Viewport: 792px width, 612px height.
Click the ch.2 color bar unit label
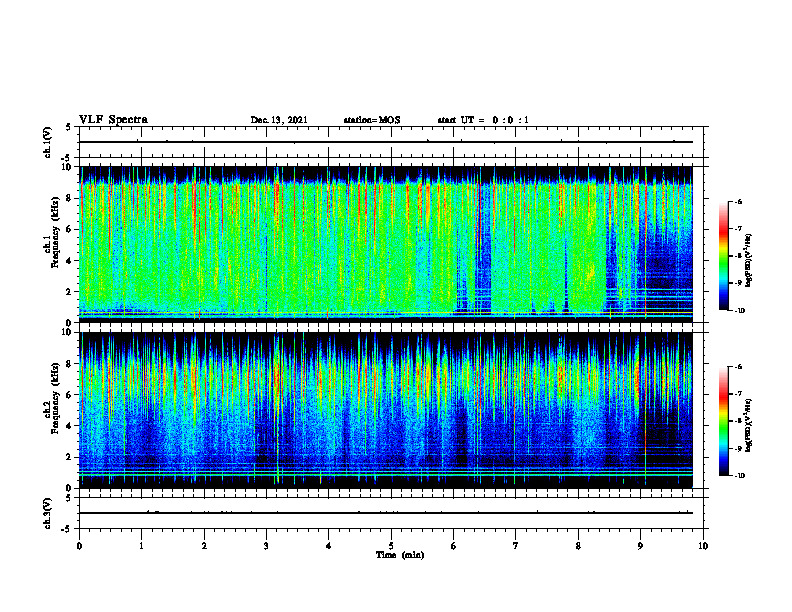point(749,425)
